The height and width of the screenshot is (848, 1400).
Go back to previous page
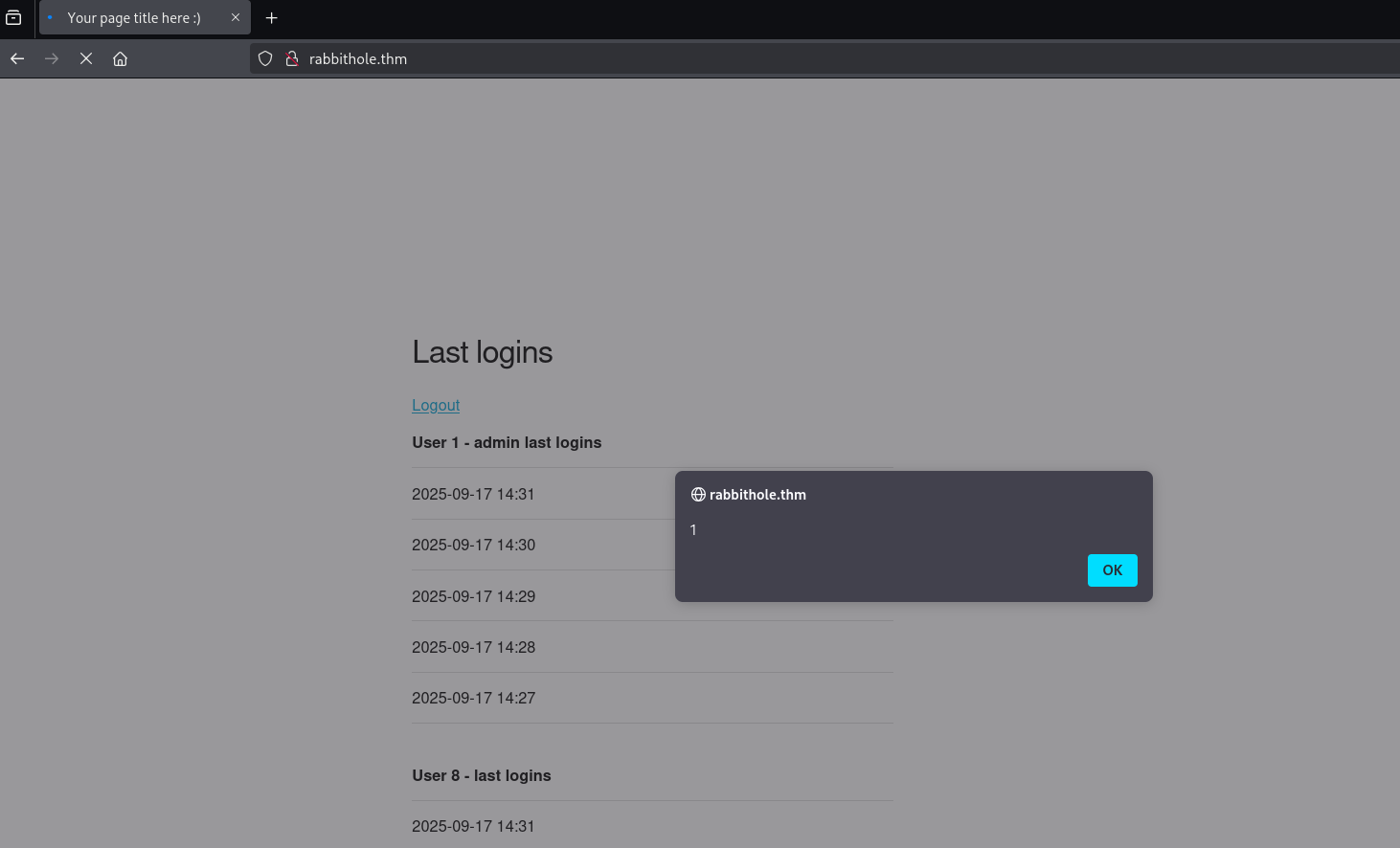coord(17,58)
